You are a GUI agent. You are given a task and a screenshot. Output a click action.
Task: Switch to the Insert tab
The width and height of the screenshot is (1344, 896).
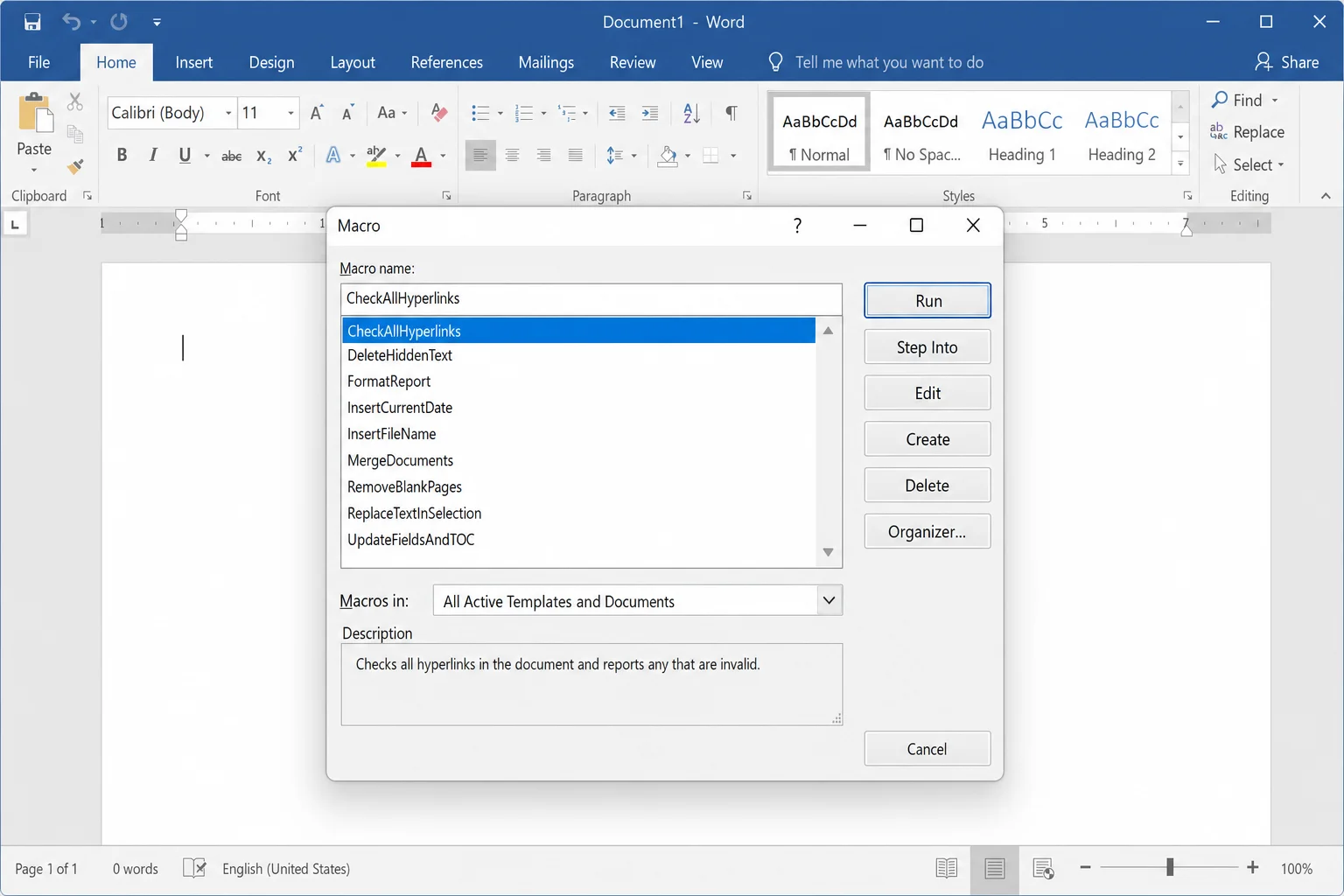193,62
